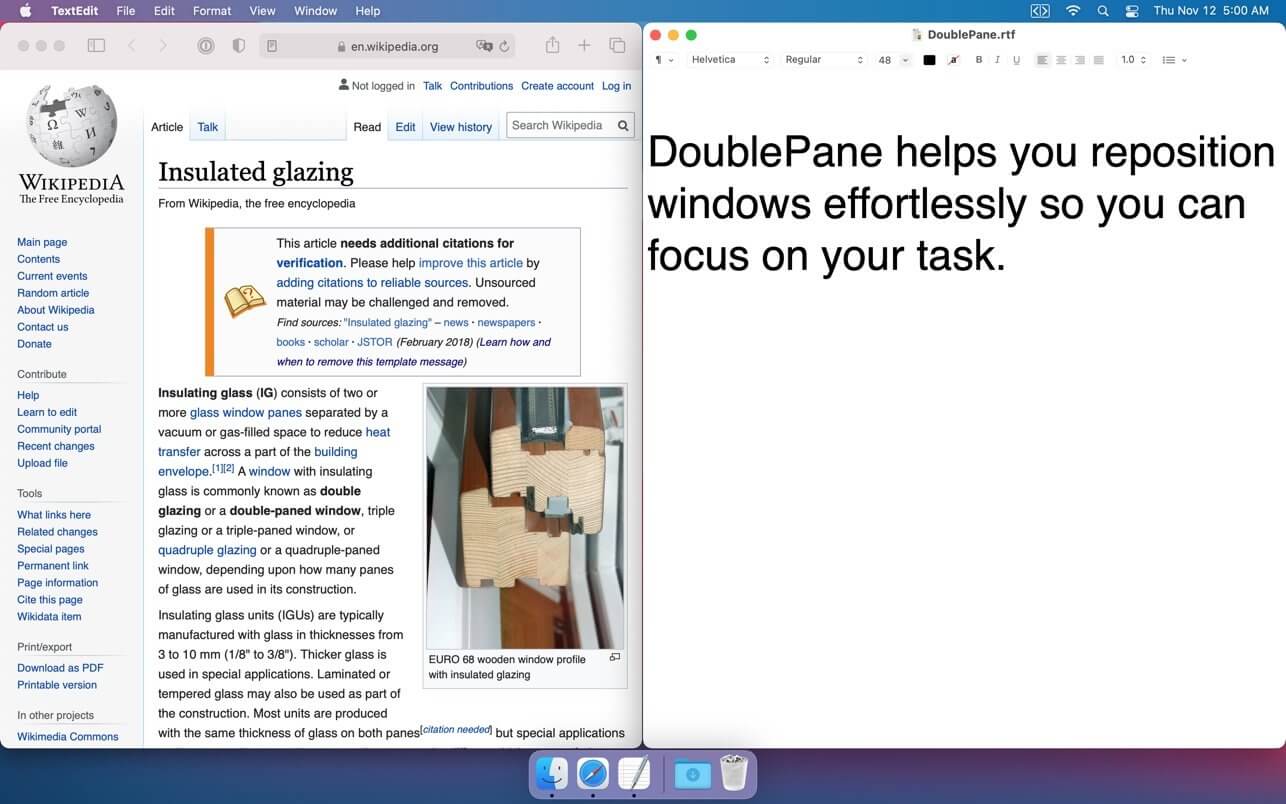Go forward in Safari history
Screen dimensions: 1286x804
(x=163, y=46)
